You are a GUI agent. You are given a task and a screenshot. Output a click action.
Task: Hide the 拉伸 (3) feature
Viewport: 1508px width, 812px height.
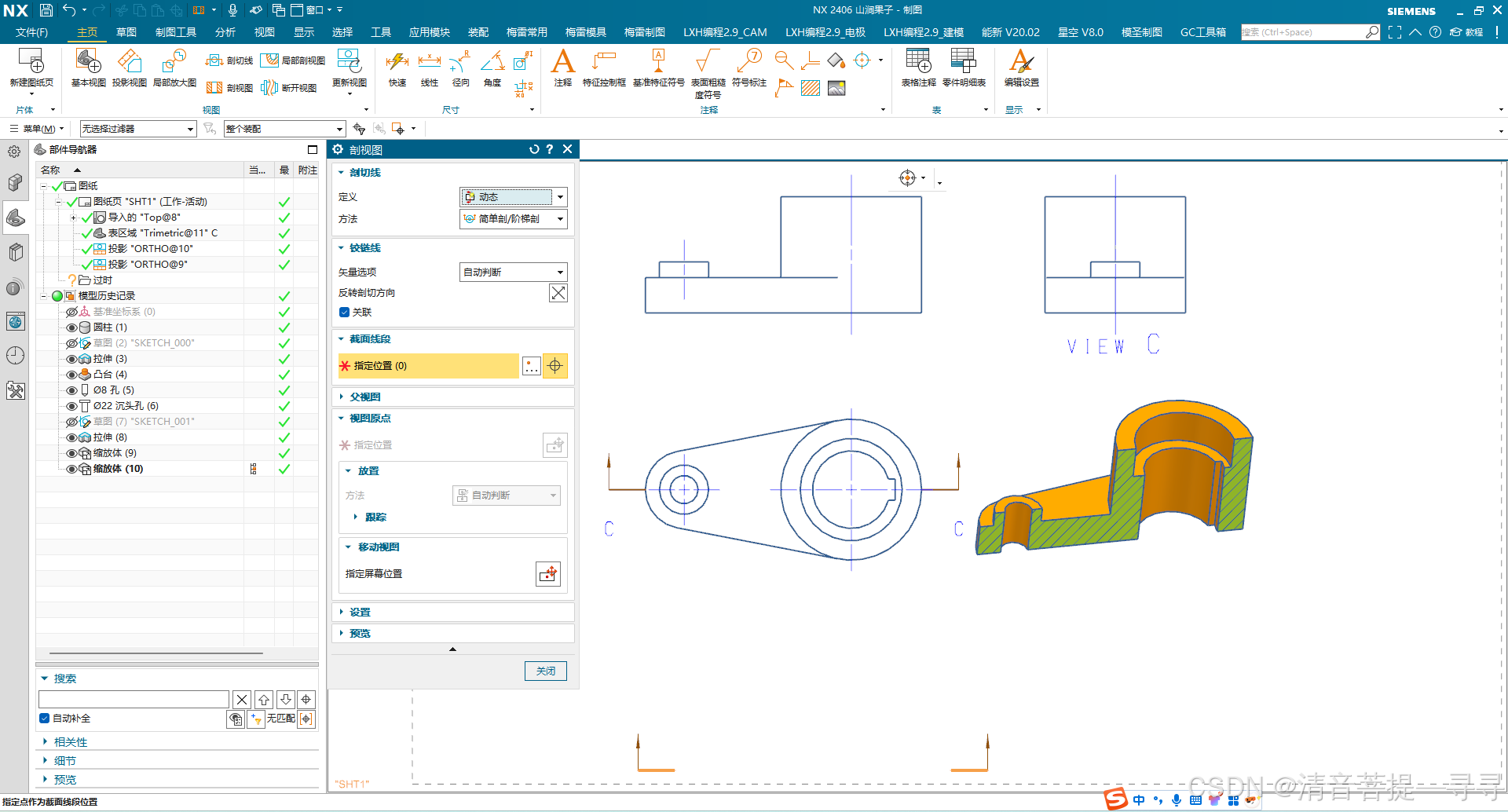[x=72, y=359]
